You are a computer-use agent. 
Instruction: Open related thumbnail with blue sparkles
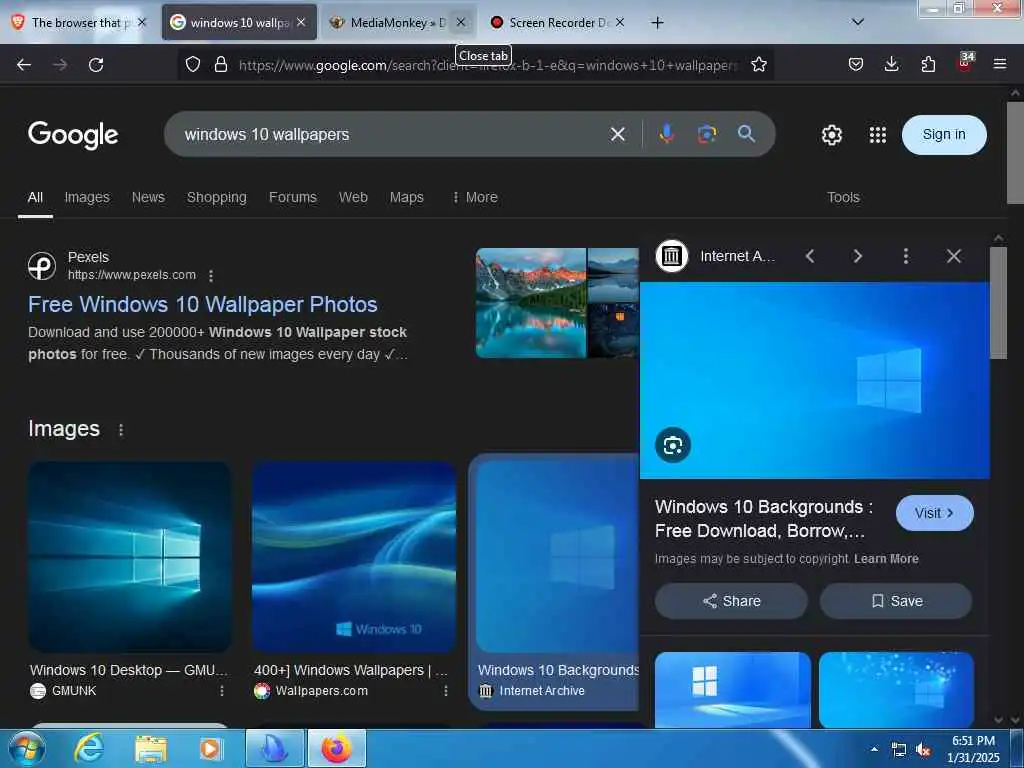point(896,690)
